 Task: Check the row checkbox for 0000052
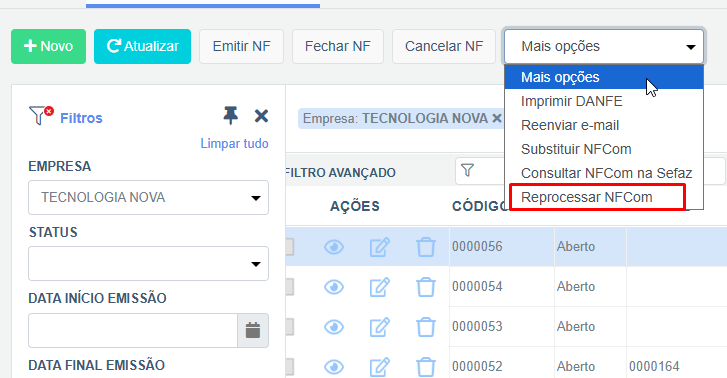290,367
